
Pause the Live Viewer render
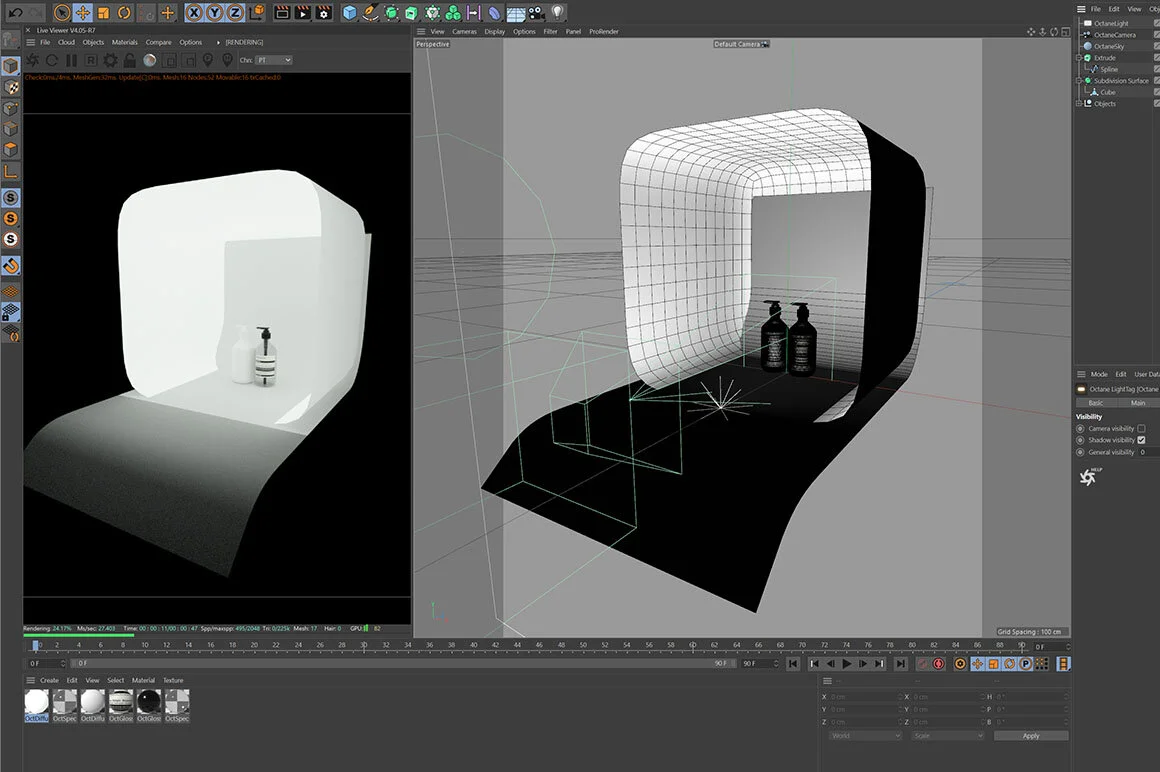click(x=71, y=61)
